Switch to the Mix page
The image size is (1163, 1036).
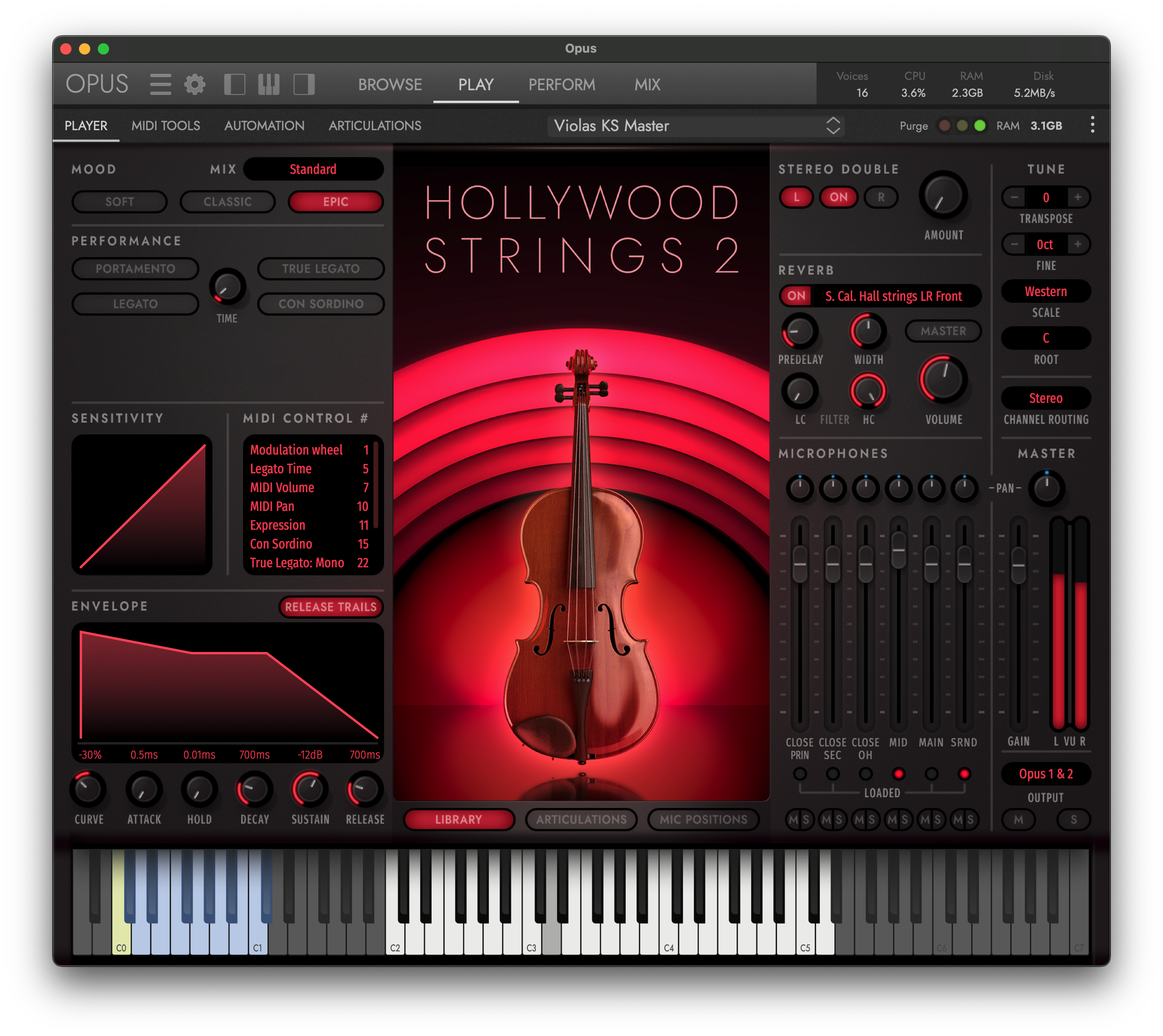[647, 84]
